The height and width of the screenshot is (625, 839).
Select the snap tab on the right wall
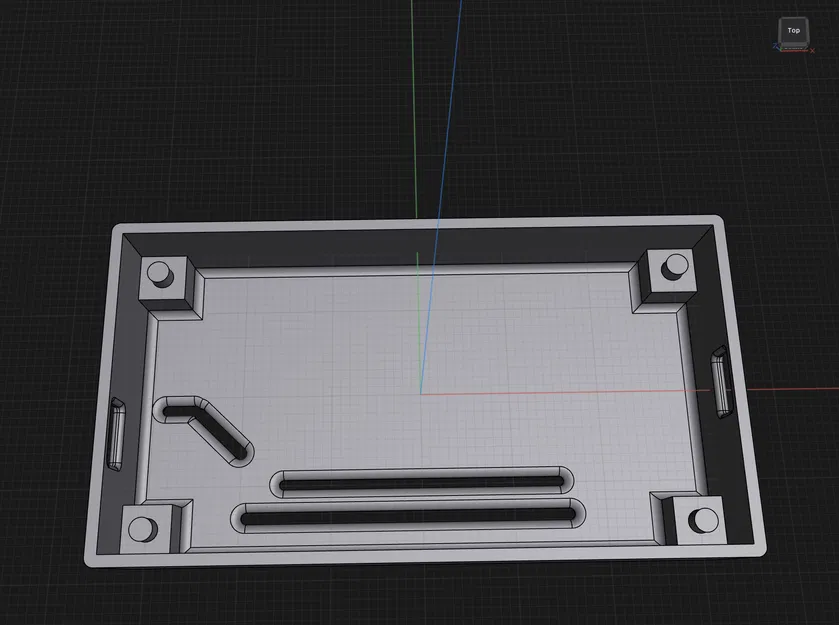point(721,382)
